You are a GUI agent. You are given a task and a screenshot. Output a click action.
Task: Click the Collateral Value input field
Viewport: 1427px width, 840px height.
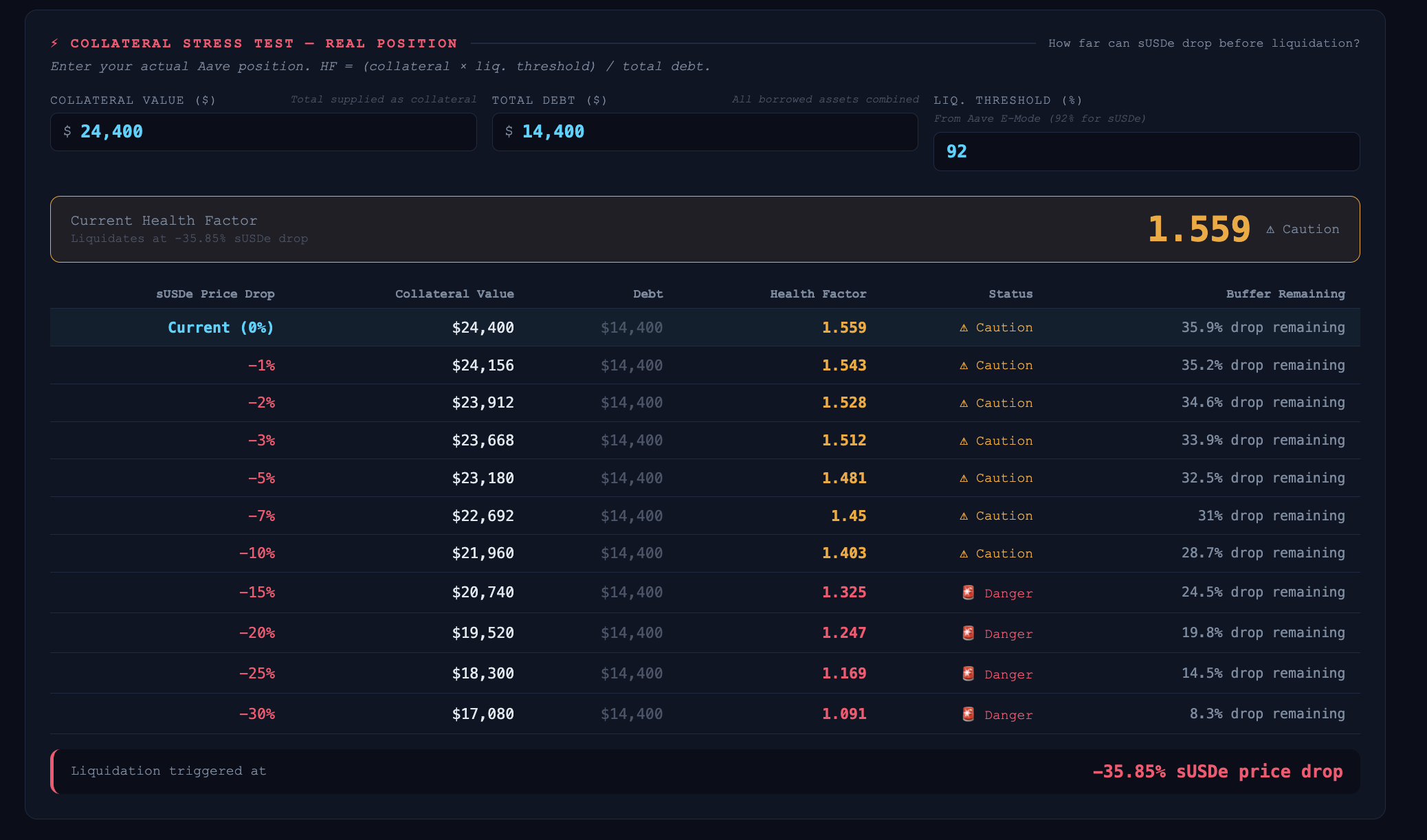(x=263, y=132)
